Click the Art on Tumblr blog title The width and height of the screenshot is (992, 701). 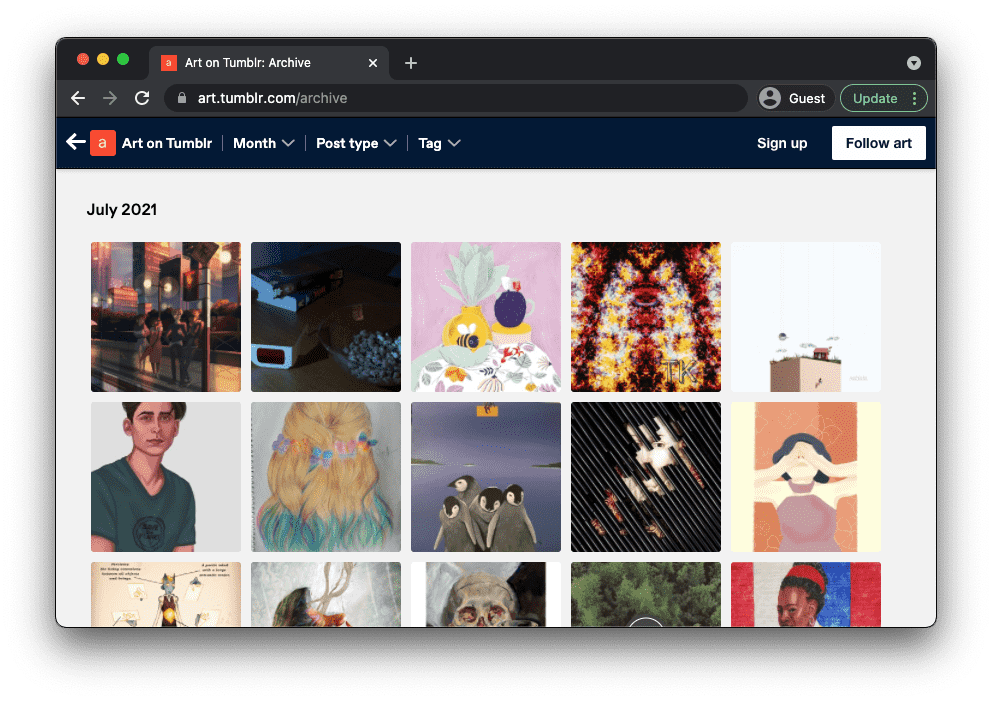166,143
